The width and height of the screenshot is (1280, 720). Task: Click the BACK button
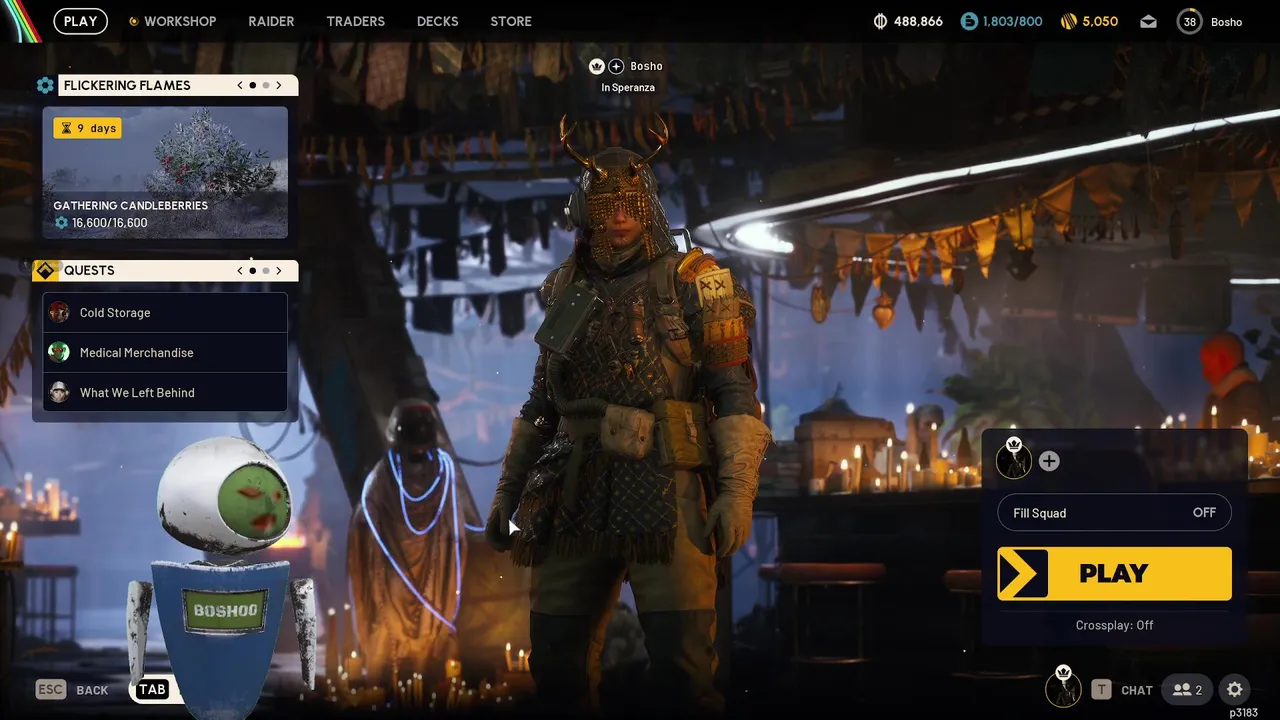pyautogui.click(x=92, y=690)
